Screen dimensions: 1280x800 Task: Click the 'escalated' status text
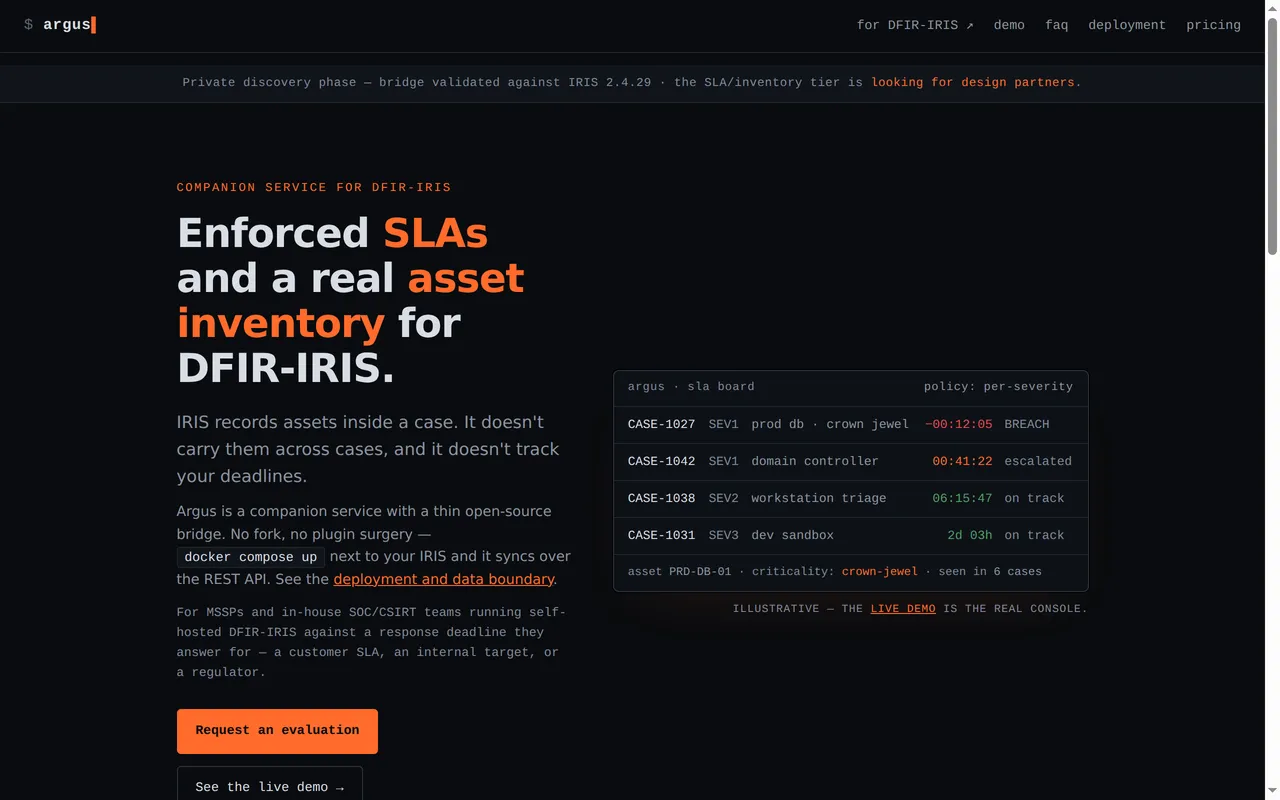[1038, 461]
